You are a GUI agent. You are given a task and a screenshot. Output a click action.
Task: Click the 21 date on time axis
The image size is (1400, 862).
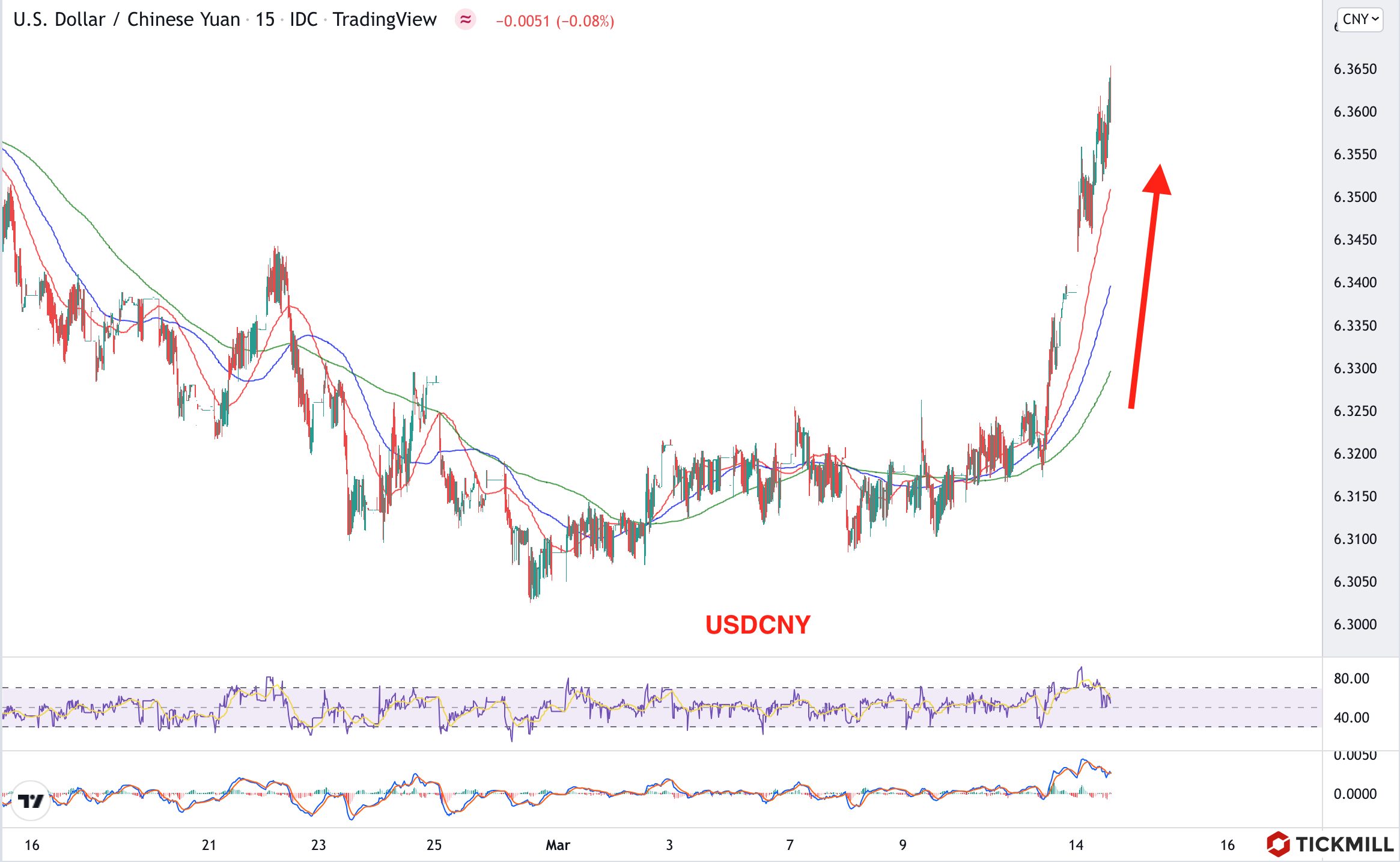pos(208,845)
